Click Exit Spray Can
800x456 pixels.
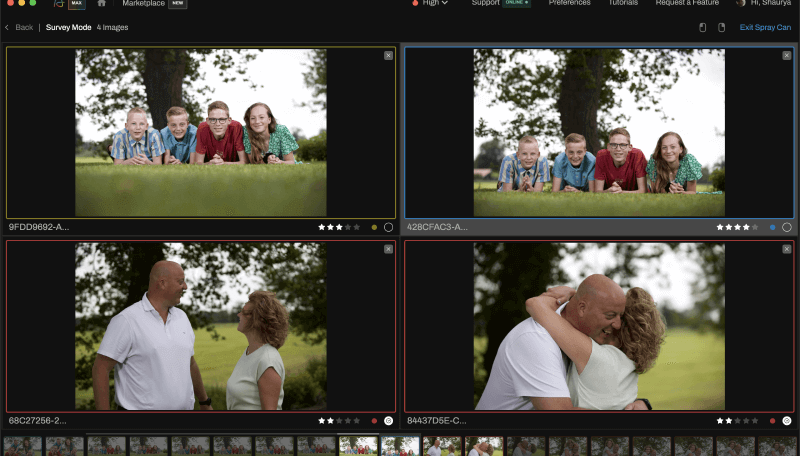coord(765,27)
